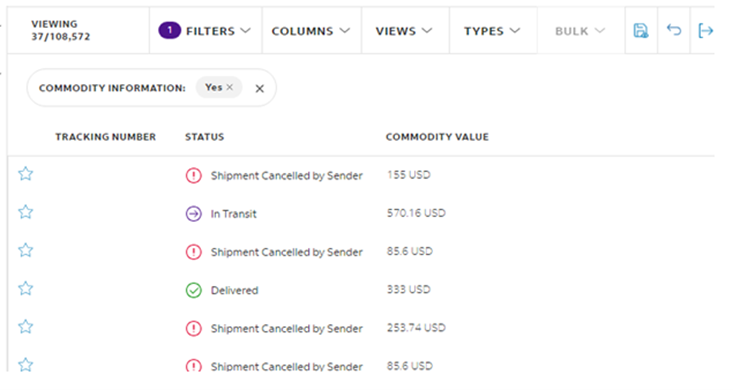The image size is (733, 390).
Task: Open the Types dropdown
Action: point(493,31)
